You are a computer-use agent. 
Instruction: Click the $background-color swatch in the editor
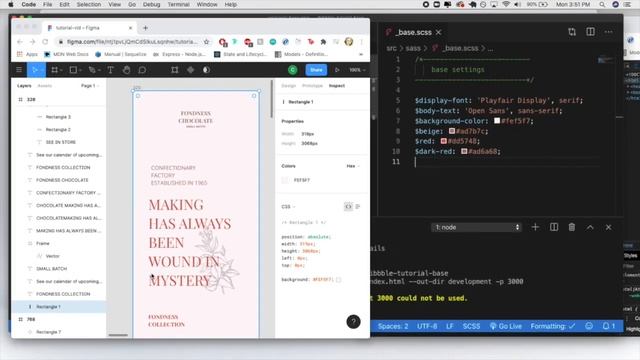click(497, 121)
